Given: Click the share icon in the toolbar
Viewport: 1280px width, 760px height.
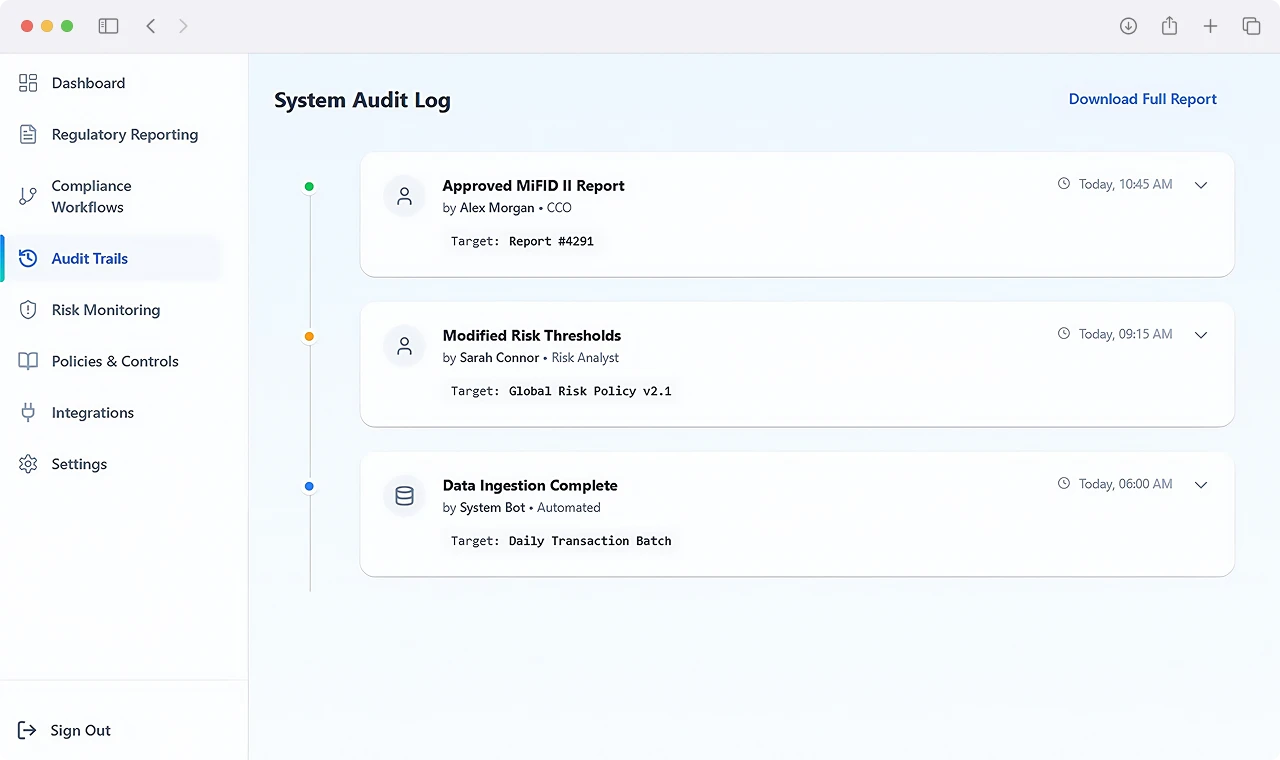Looking at the screenshot, I should click(x=1169, y=26).
